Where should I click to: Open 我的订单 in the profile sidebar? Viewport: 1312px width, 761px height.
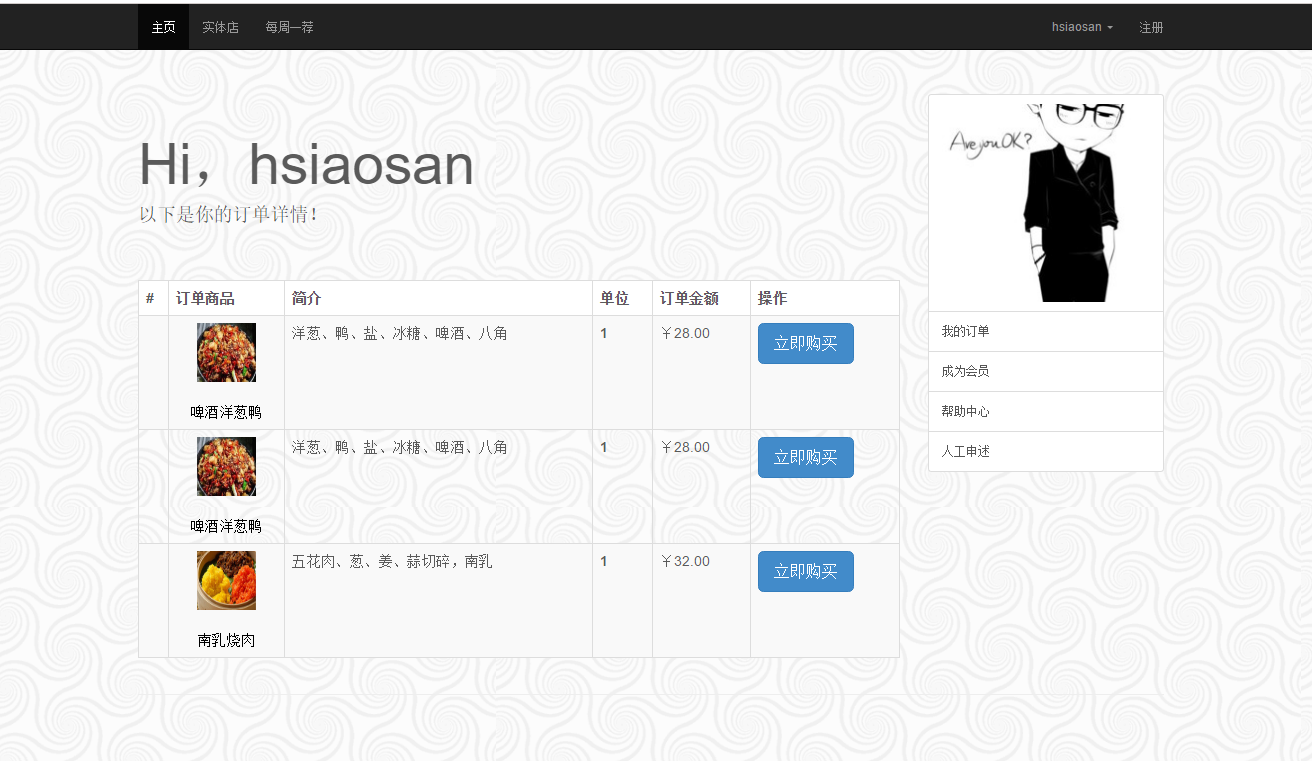coord(1046,331)
